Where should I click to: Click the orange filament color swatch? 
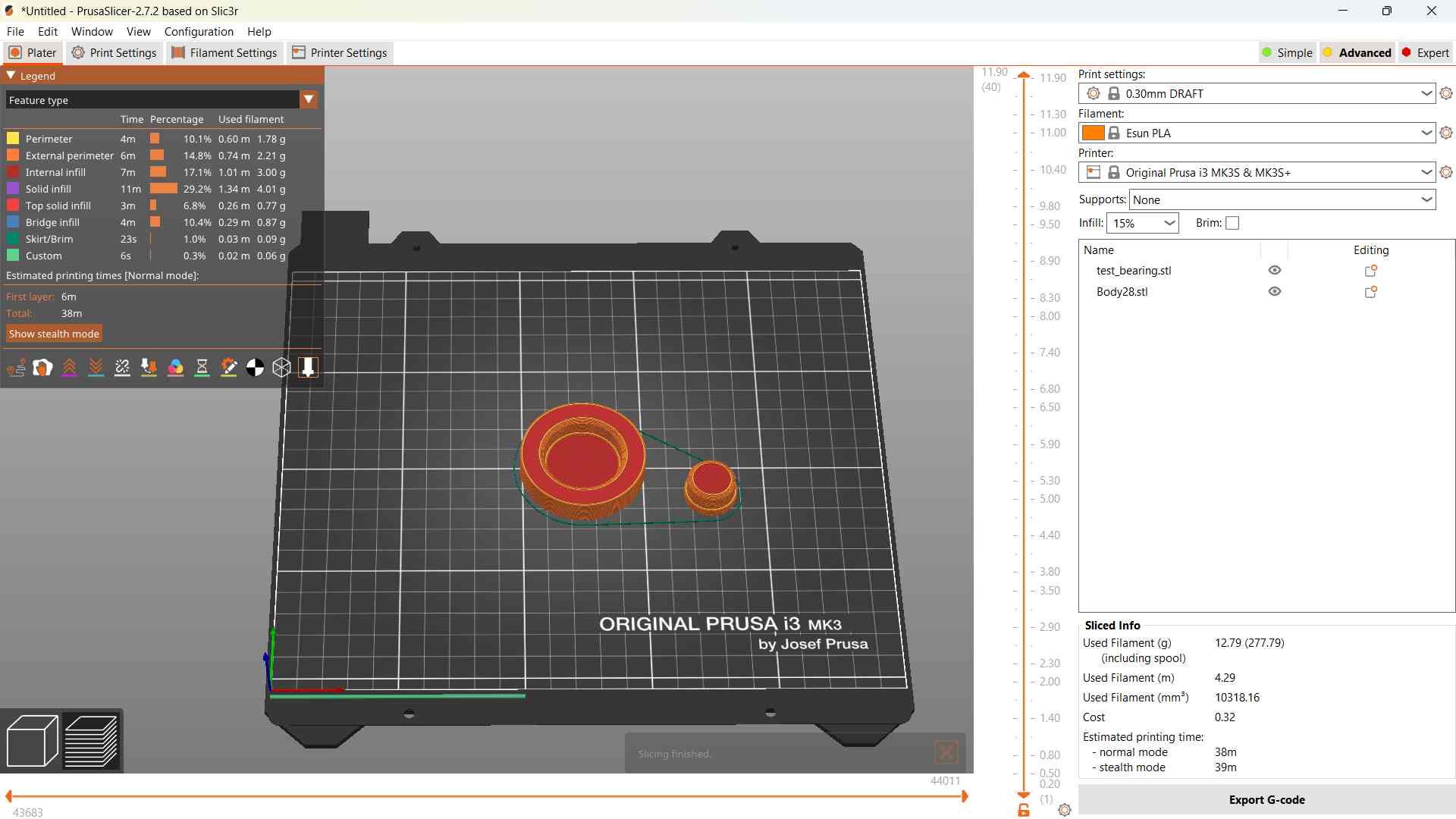(1093, 133)
